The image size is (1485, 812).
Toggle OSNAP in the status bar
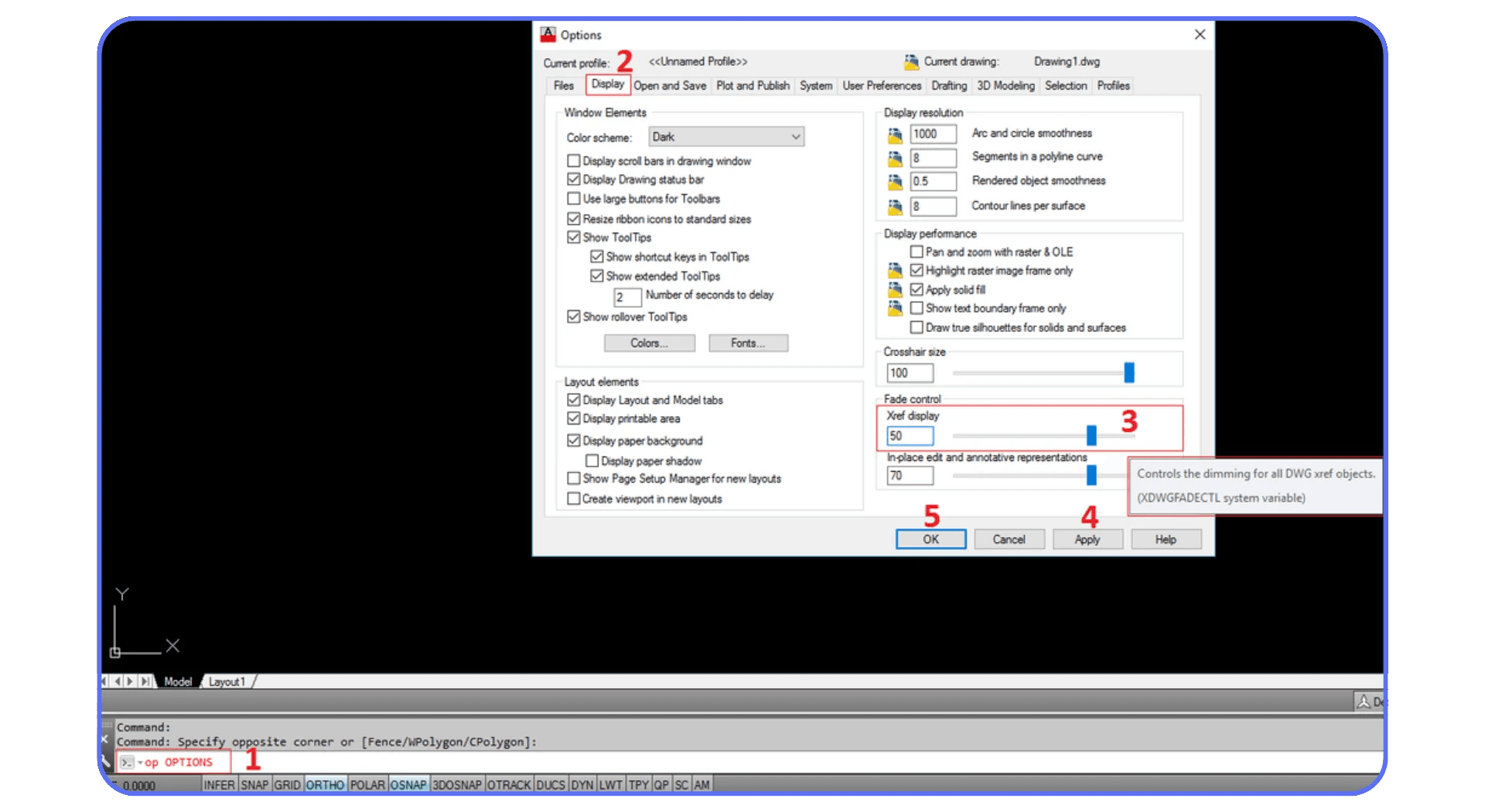[408, 785]
